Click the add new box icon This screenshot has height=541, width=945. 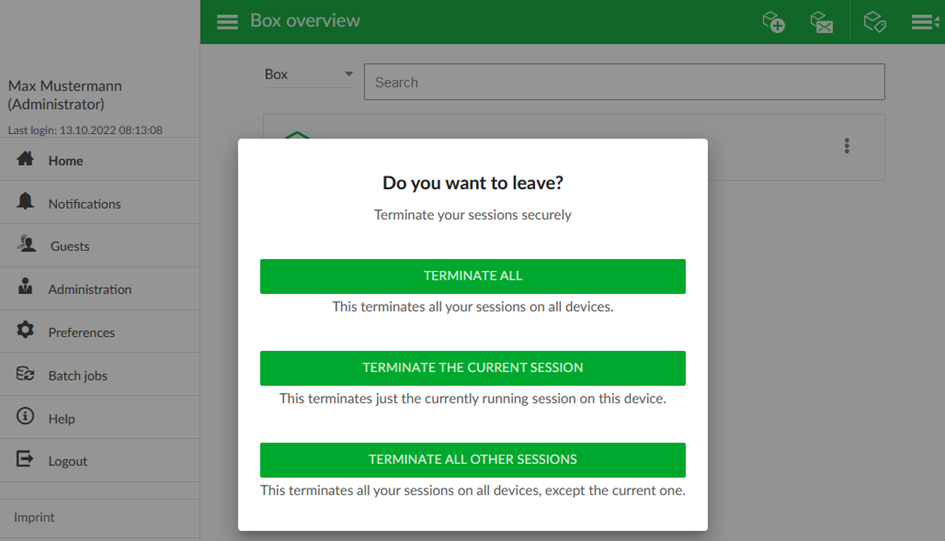tap(773, 22)
